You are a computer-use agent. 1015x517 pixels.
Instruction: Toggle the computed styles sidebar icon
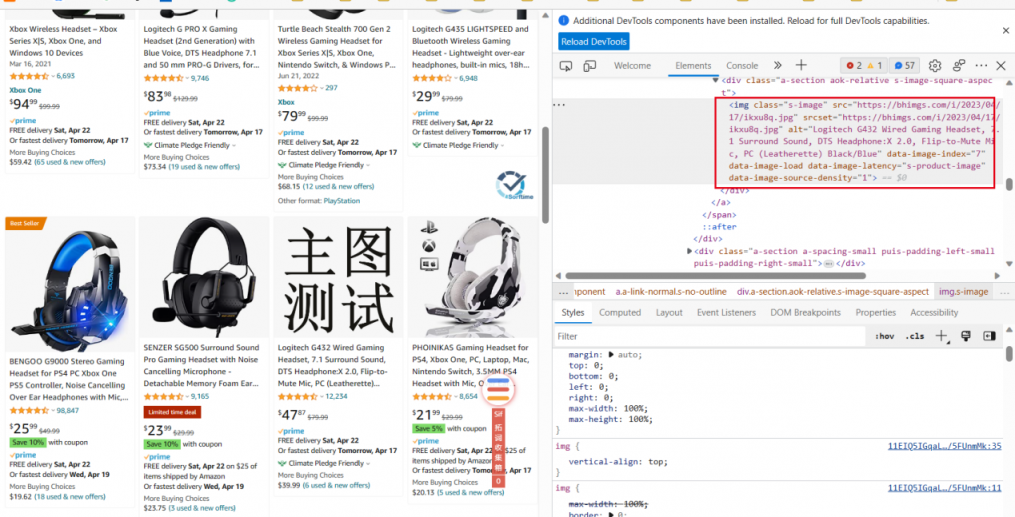coord(988,335)
